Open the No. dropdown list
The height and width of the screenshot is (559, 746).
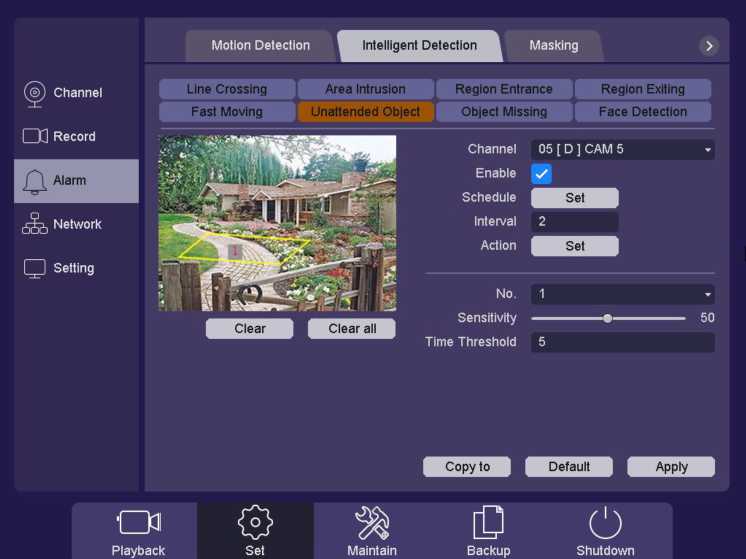[622, 294]
